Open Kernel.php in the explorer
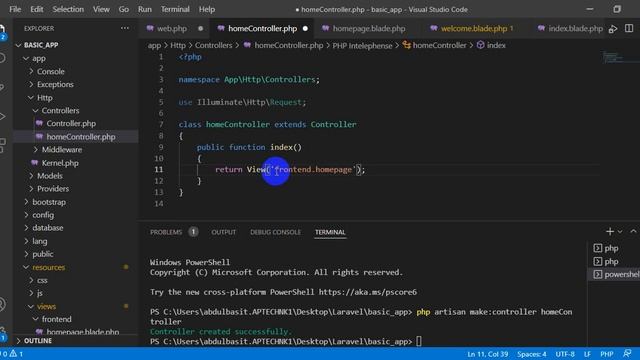Viewport: 640px width, 360px height. (60, 163)
